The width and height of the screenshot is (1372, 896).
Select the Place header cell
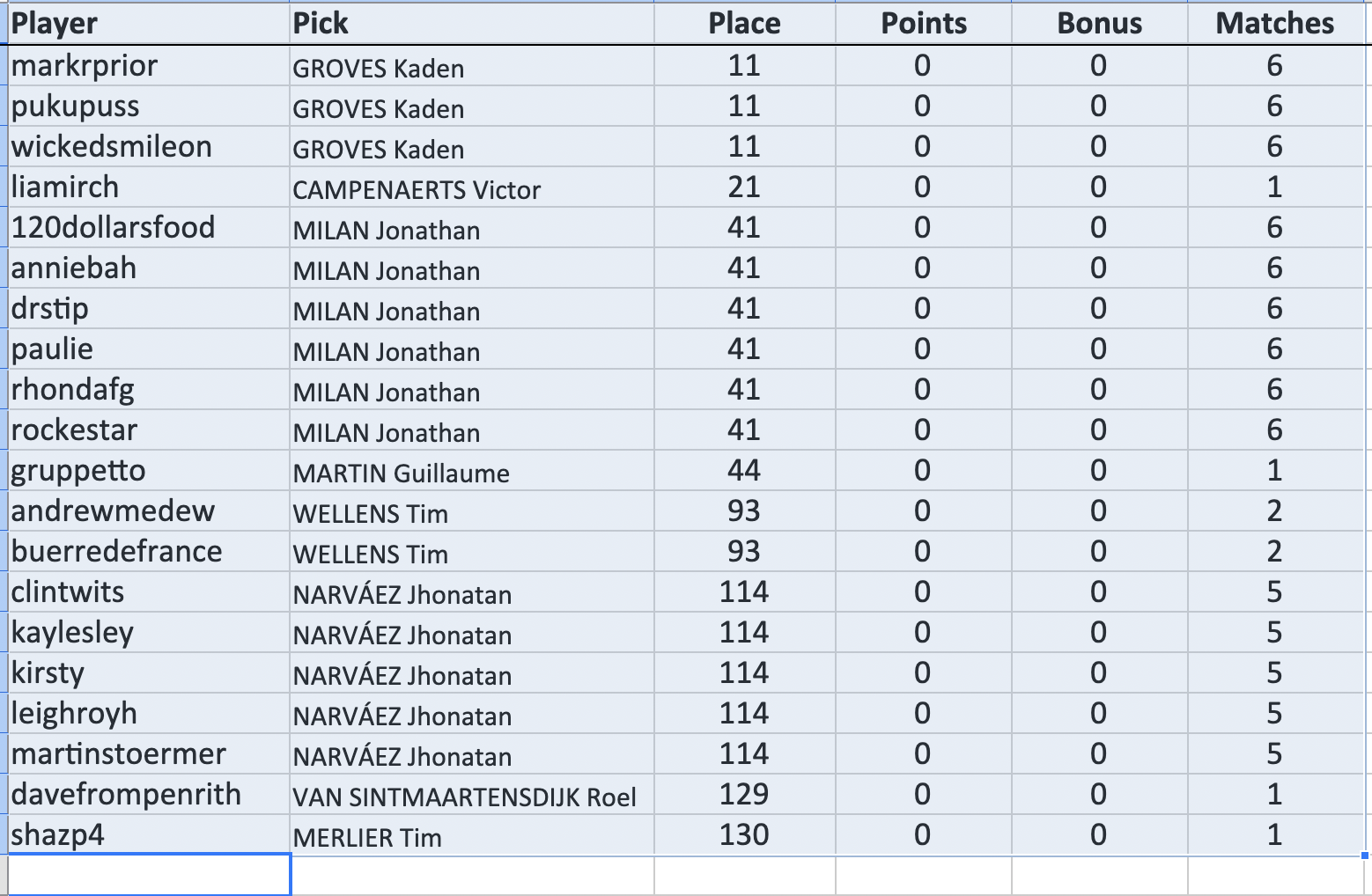tap(744, 23)
